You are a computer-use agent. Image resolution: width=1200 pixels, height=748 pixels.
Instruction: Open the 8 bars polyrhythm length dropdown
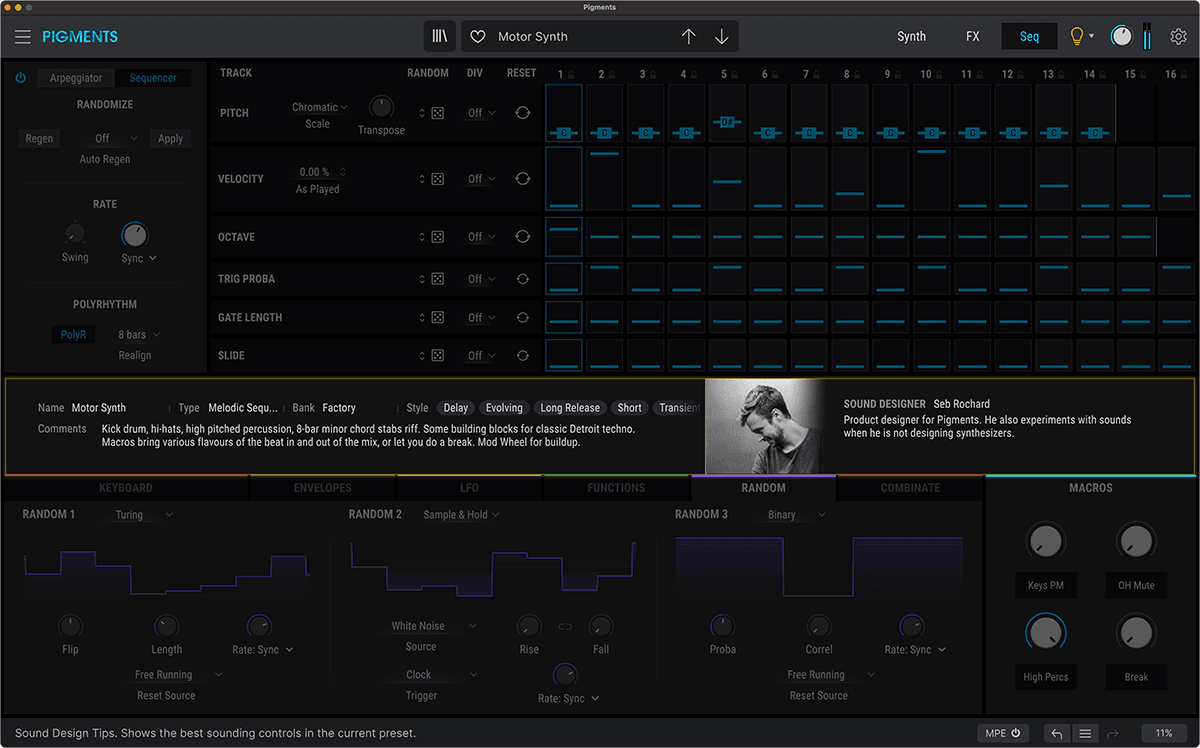(x=139, y=335)
